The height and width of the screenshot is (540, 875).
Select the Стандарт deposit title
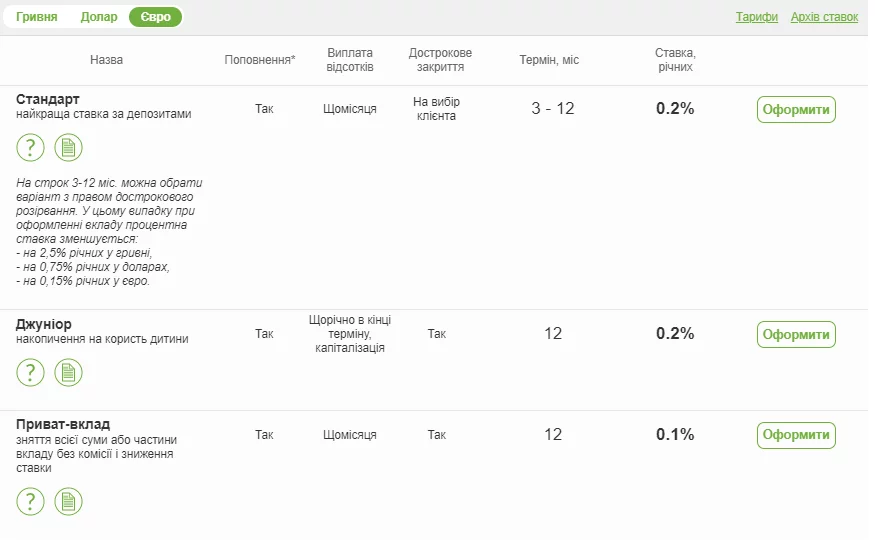[47, 99]
